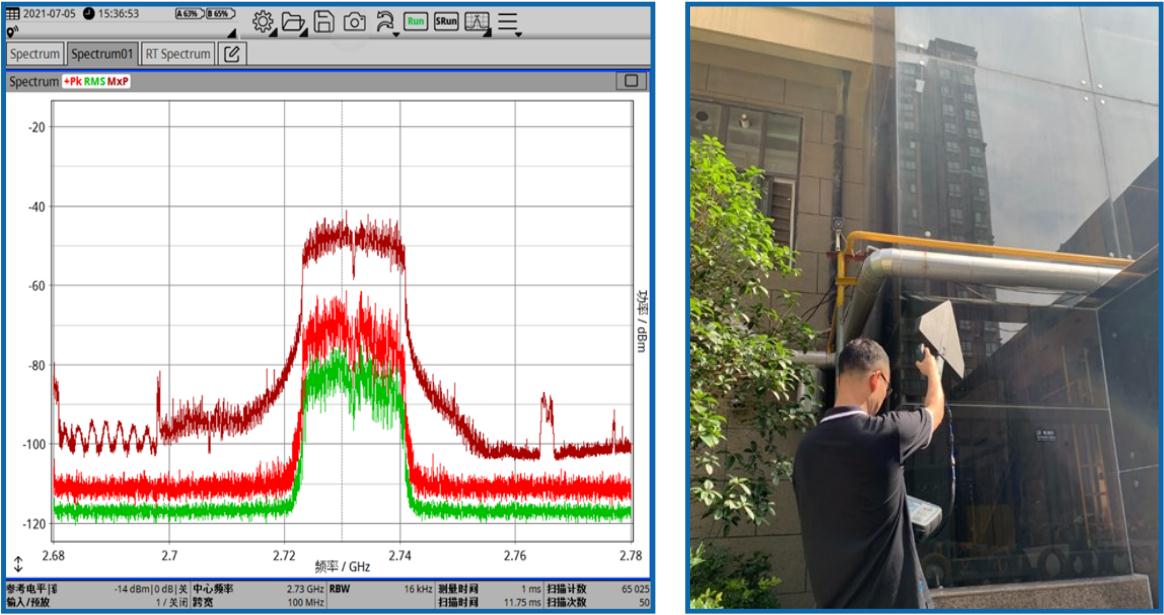
Task: Click the open folder icon
Action: (293, 22)
